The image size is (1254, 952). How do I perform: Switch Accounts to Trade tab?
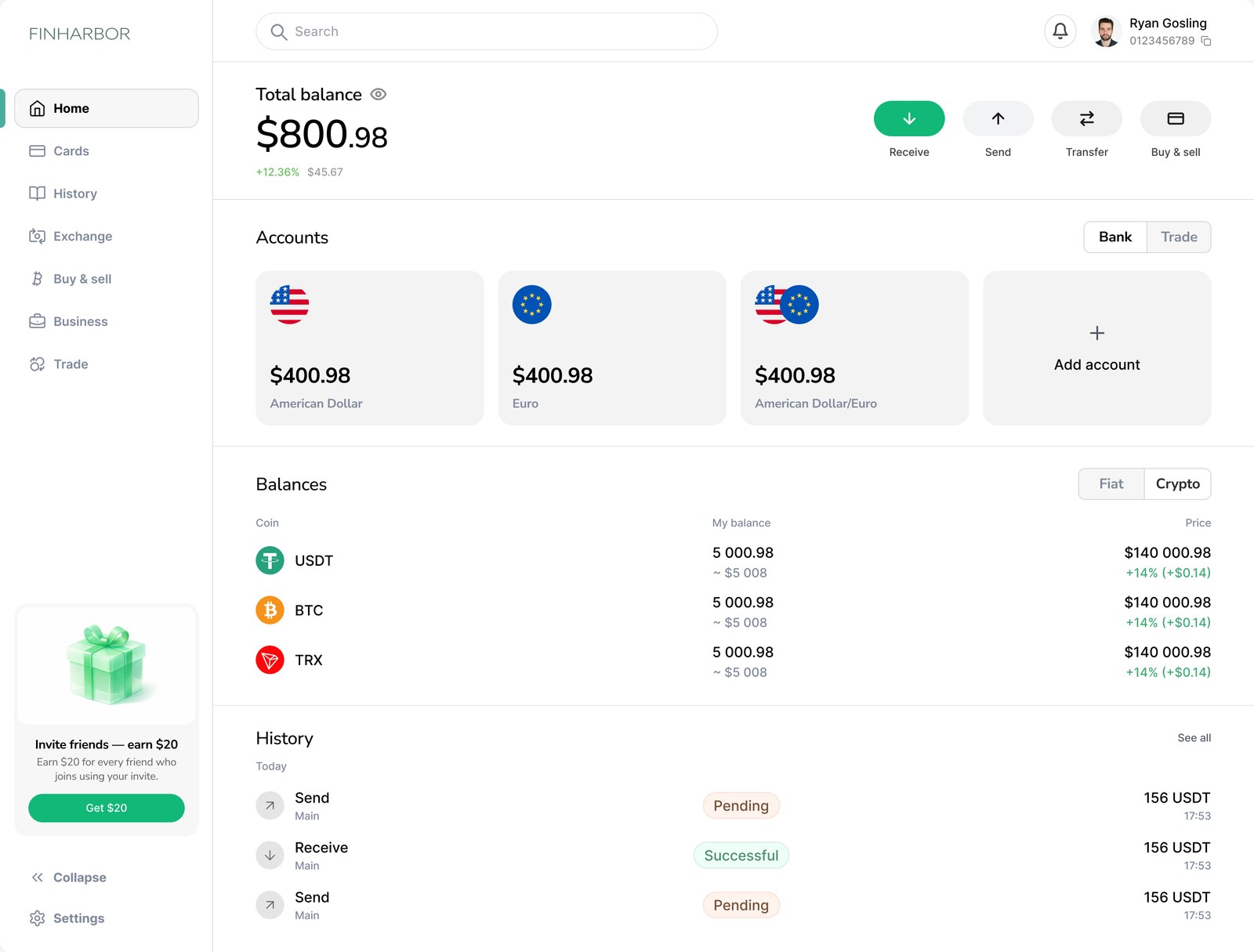pyautogui.click(x=1179, y=237)
